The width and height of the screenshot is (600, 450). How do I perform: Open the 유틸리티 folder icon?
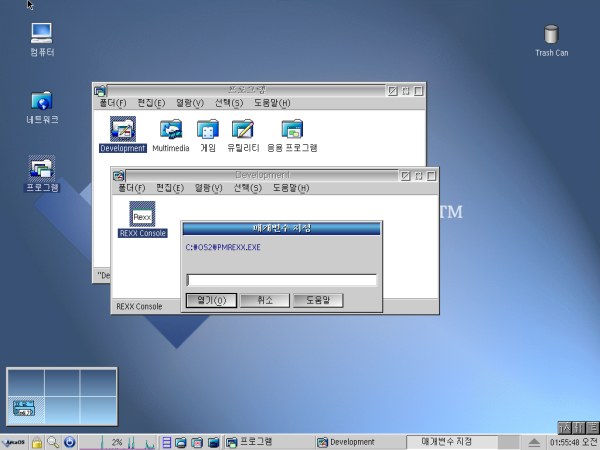[x=243, y=129]
